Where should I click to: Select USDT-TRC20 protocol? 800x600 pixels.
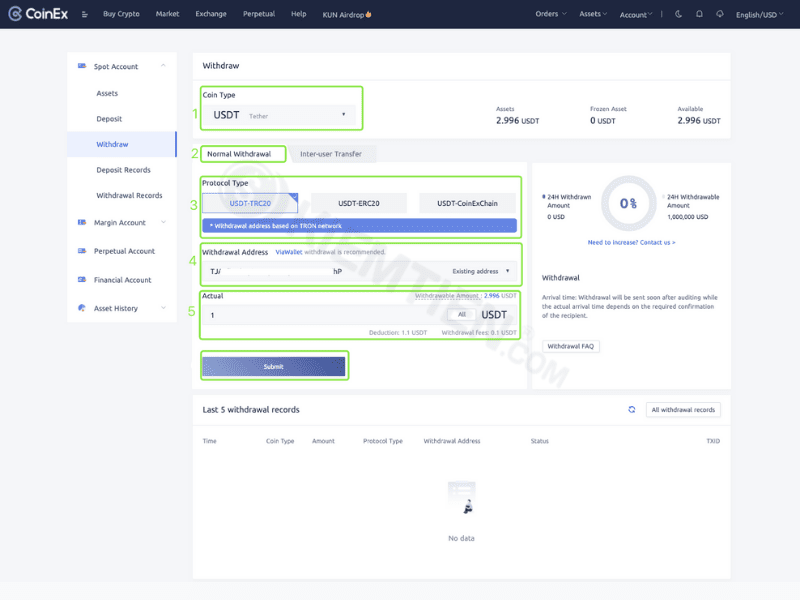[x=250, y=203]
